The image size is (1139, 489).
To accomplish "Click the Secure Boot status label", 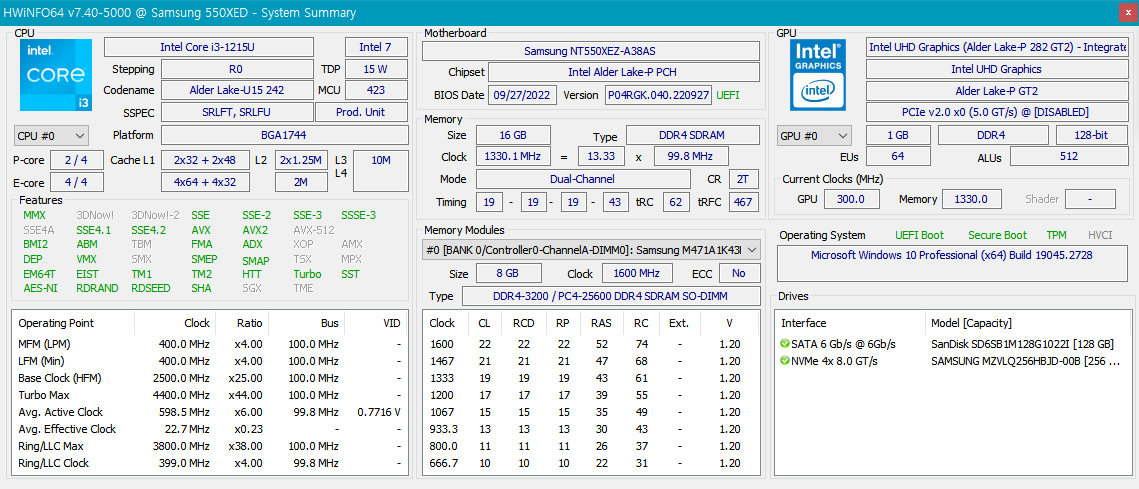I will coord(997,235).
